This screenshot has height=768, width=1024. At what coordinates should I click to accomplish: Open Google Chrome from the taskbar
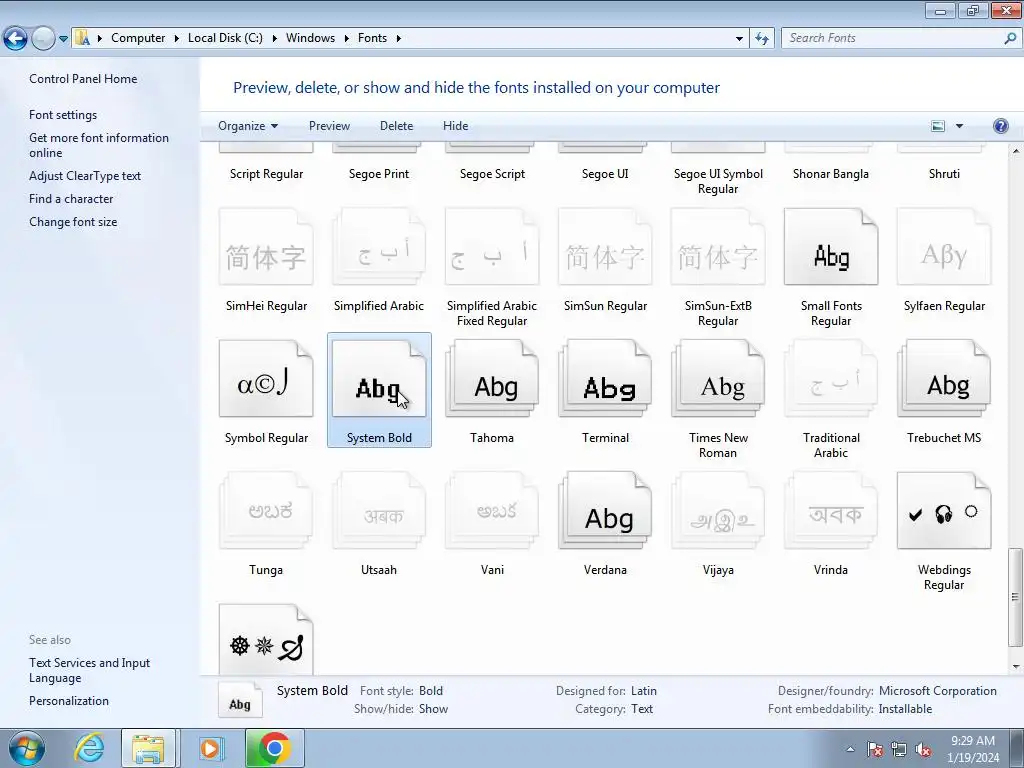pos(275,748)
